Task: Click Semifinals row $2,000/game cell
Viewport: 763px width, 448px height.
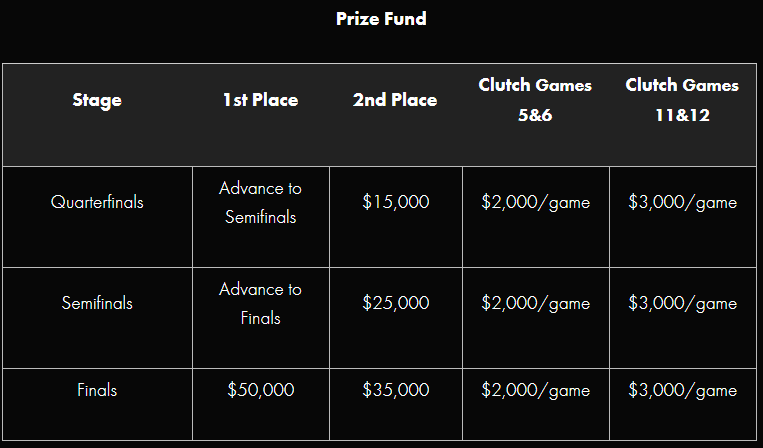Action: click(535, 303)
